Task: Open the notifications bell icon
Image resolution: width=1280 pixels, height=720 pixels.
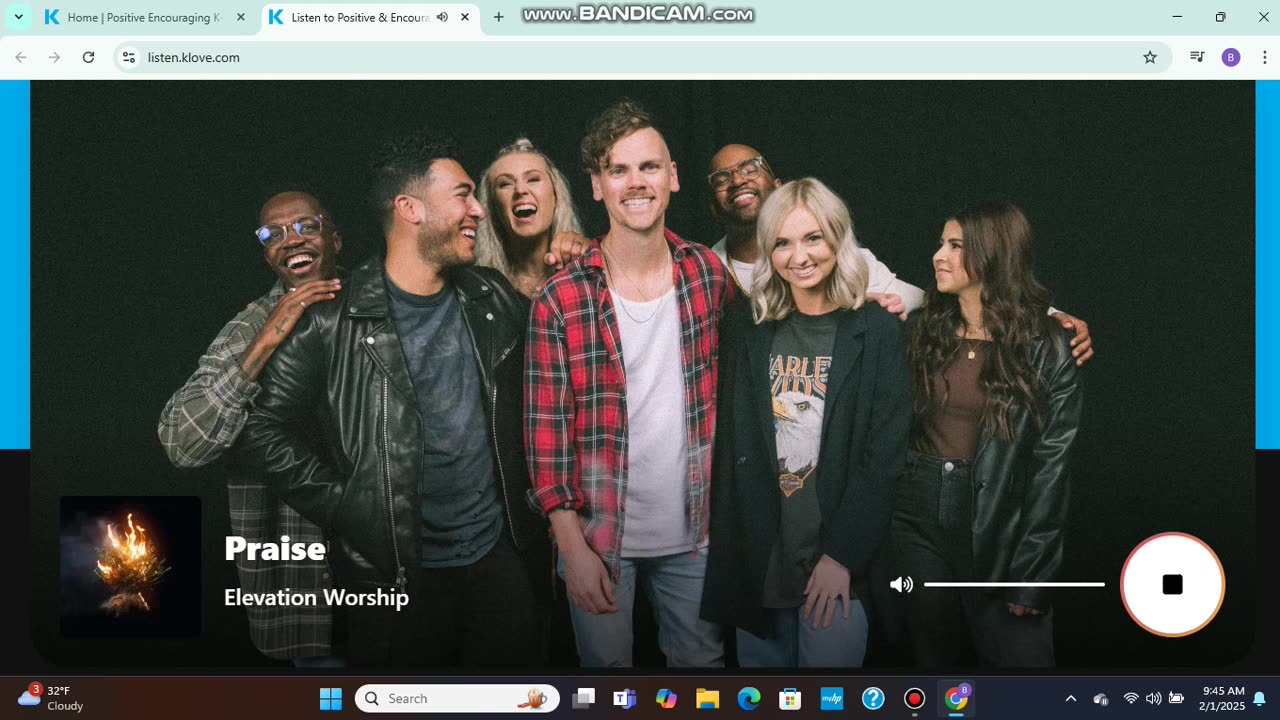Action: (1259, 698)
